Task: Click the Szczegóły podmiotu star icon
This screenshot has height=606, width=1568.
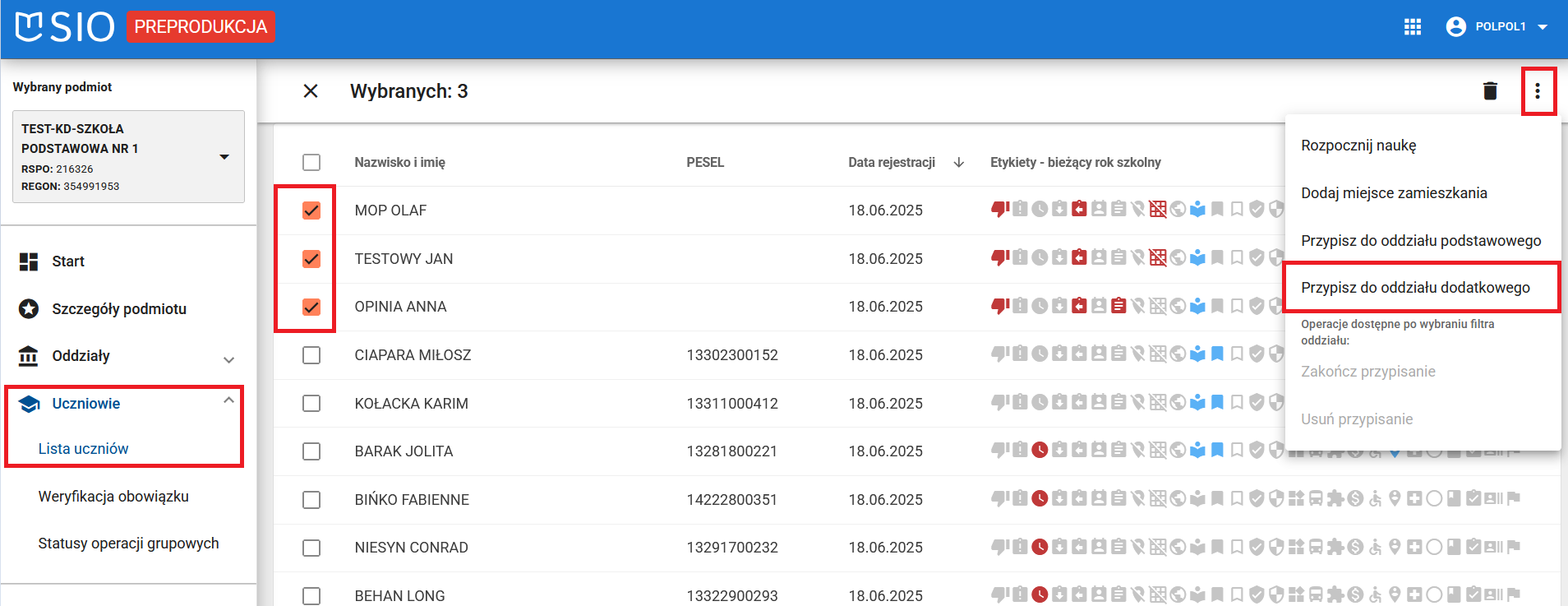Action: pyautogui.click(x=29, y=309)
